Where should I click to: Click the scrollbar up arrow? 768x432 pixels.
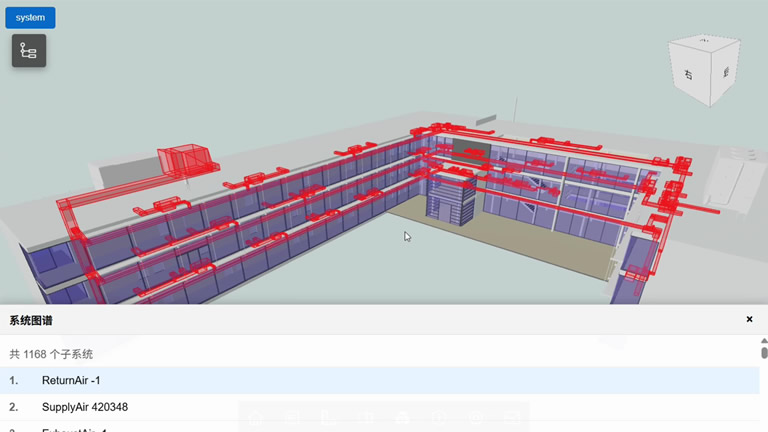point(764,340)
